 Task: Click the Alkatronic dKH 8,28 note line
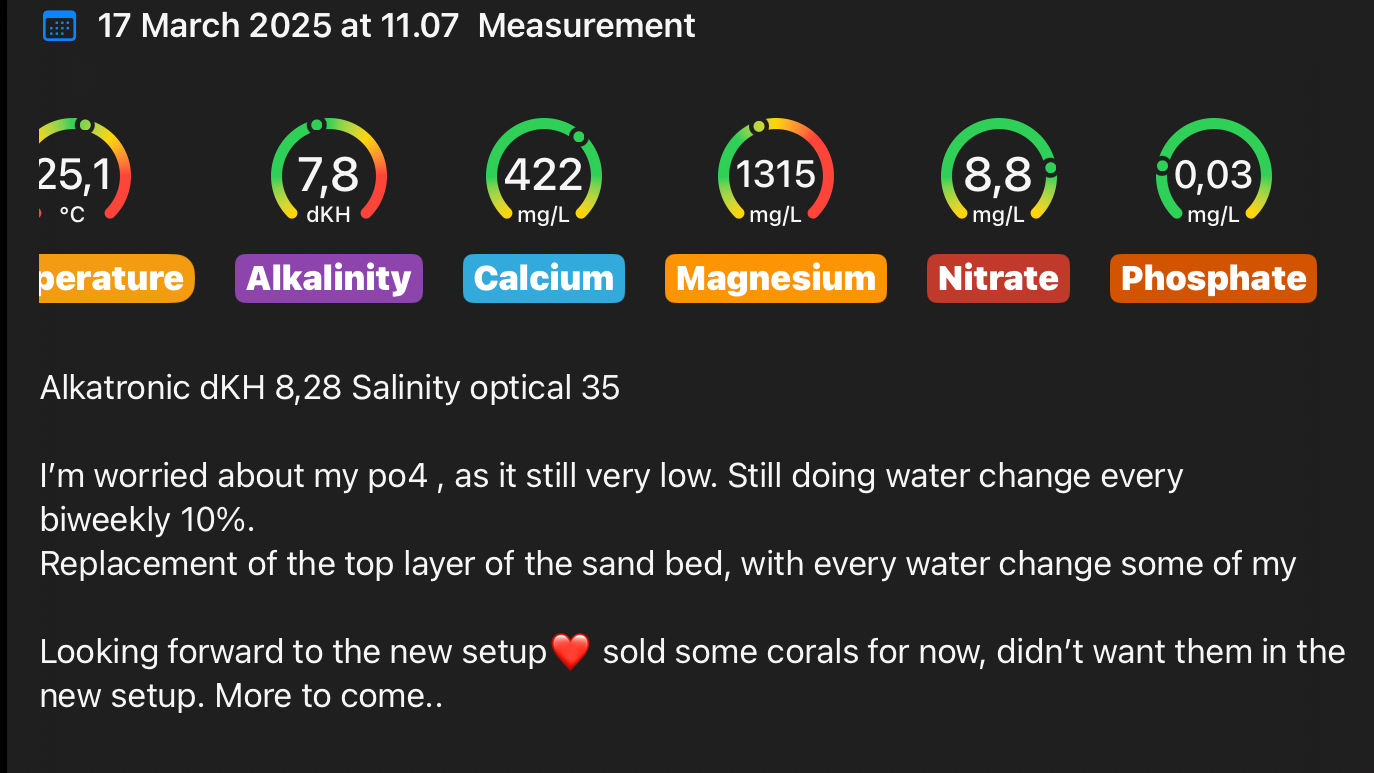[x=330, y=387]
